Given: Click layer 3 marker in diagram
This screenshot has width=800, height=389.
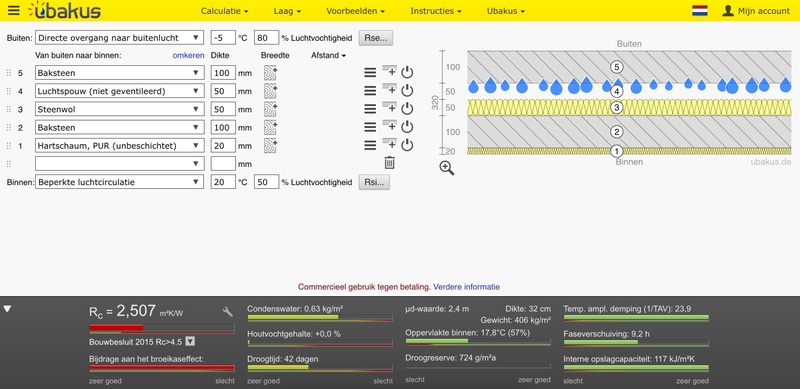Looking at the screenshot, I should pyautogui.click(x=616, y=107).
